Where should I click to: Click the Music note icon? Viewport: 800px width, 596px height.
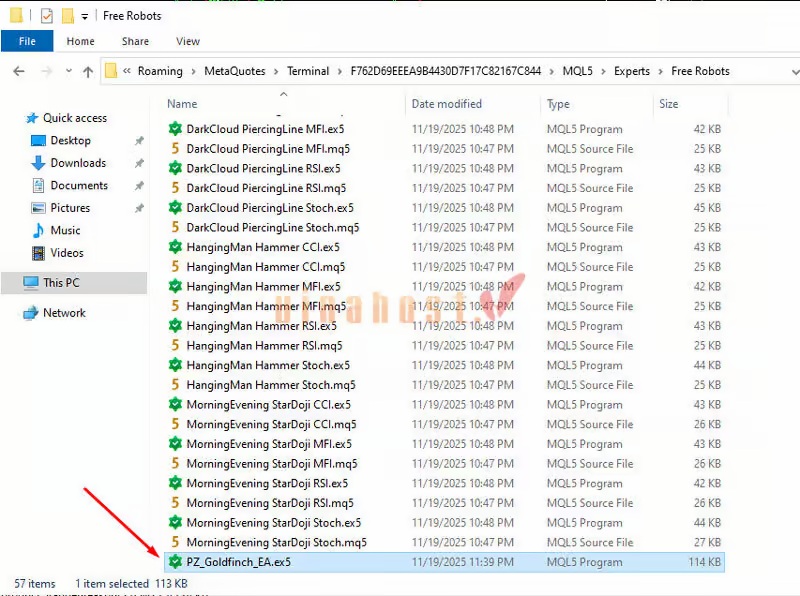pos(38,230)
